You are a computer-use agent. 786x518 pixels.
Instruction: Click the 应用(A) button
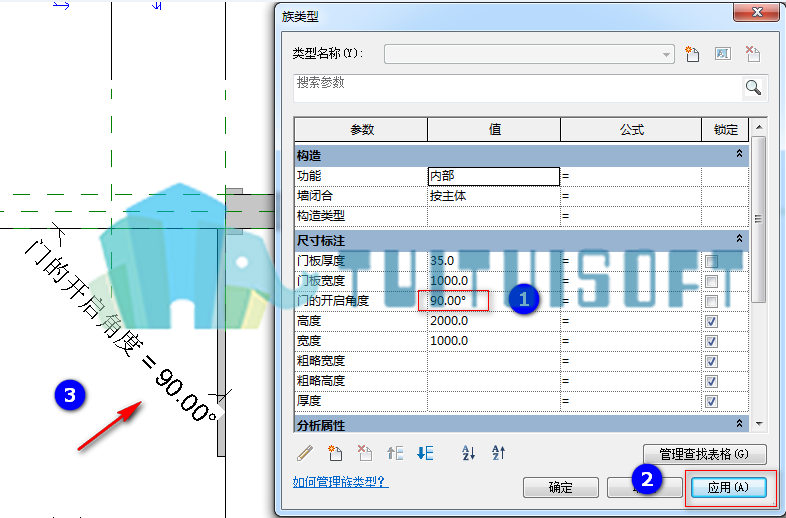(728, 487)
